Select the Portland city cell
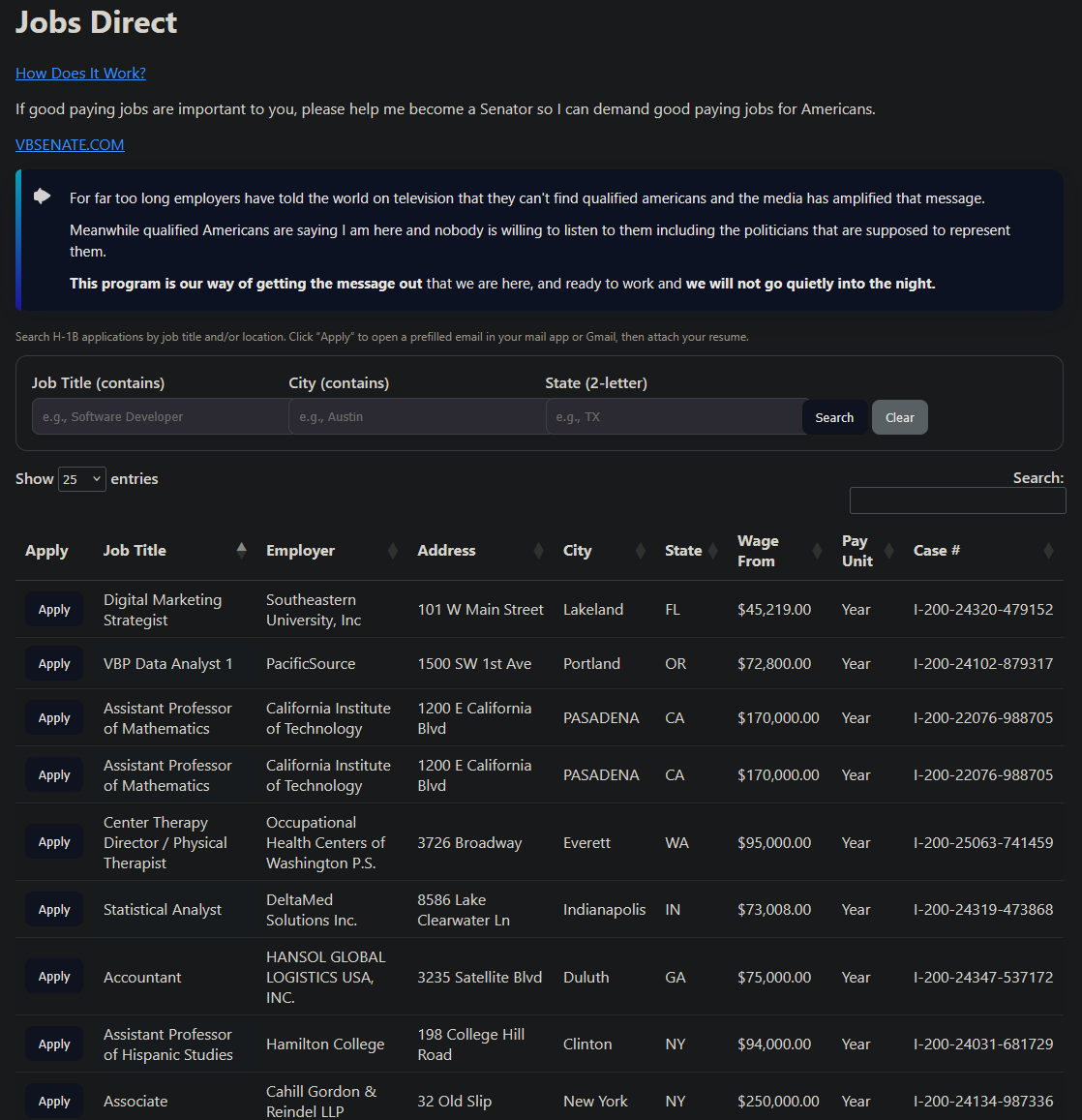 tap(591, 663)
